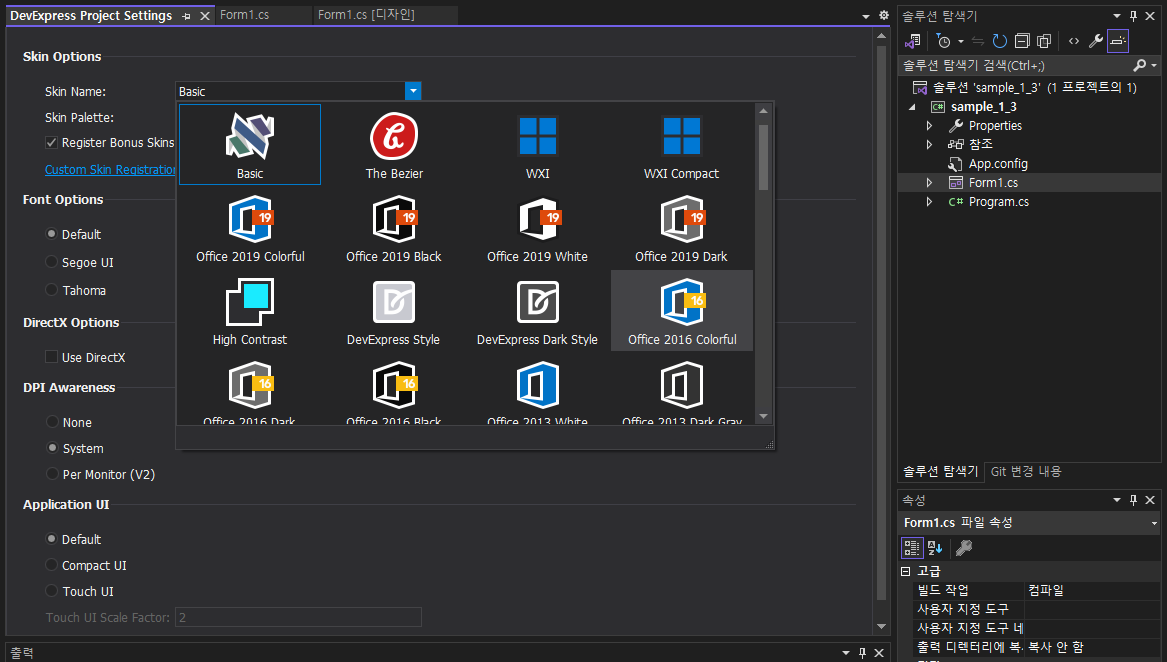Set DPI Awareness to None

(52, 421)
